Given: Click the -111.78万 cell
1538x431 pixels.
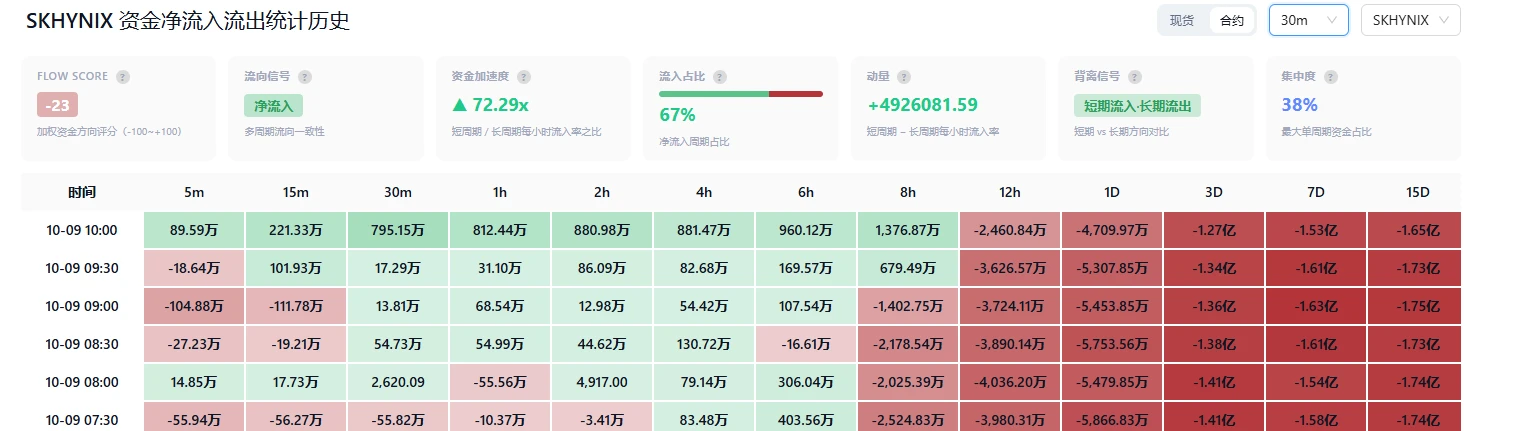Looking at the screenshot, I should [296, 306].
